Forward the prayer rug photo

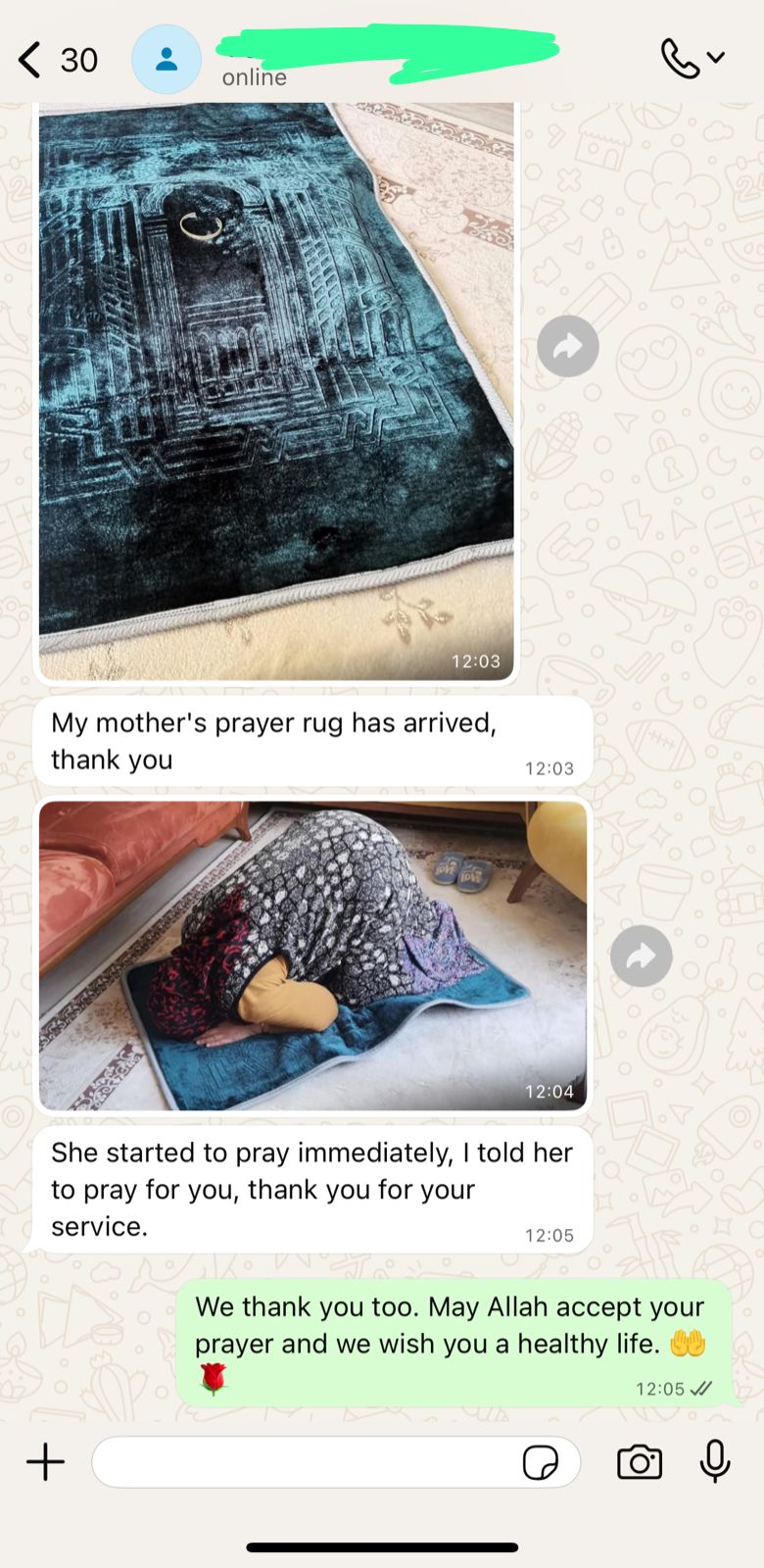tap(568, 346)
